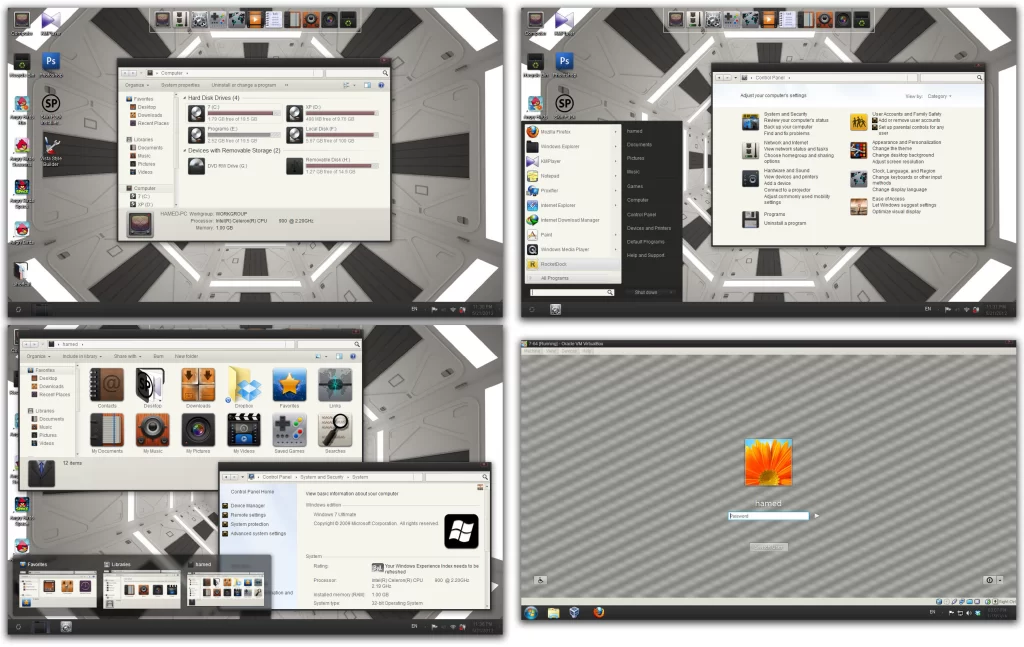1024x647 pixels.
Task: Collapse the Hard Disk Drives group
Action: 186,98
